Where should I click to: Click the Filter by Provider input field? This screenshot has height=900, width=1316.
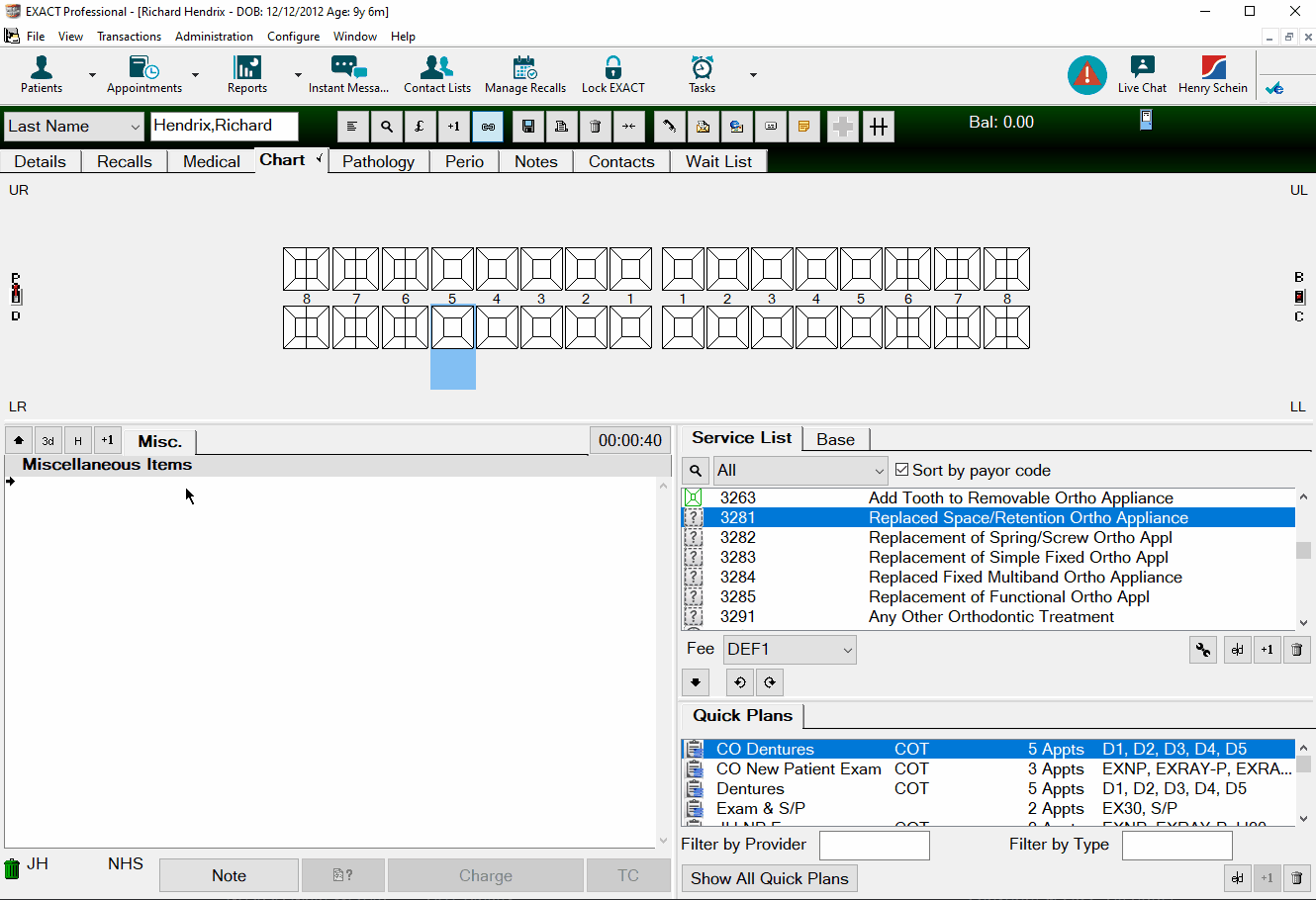click(x=875, y=846)
